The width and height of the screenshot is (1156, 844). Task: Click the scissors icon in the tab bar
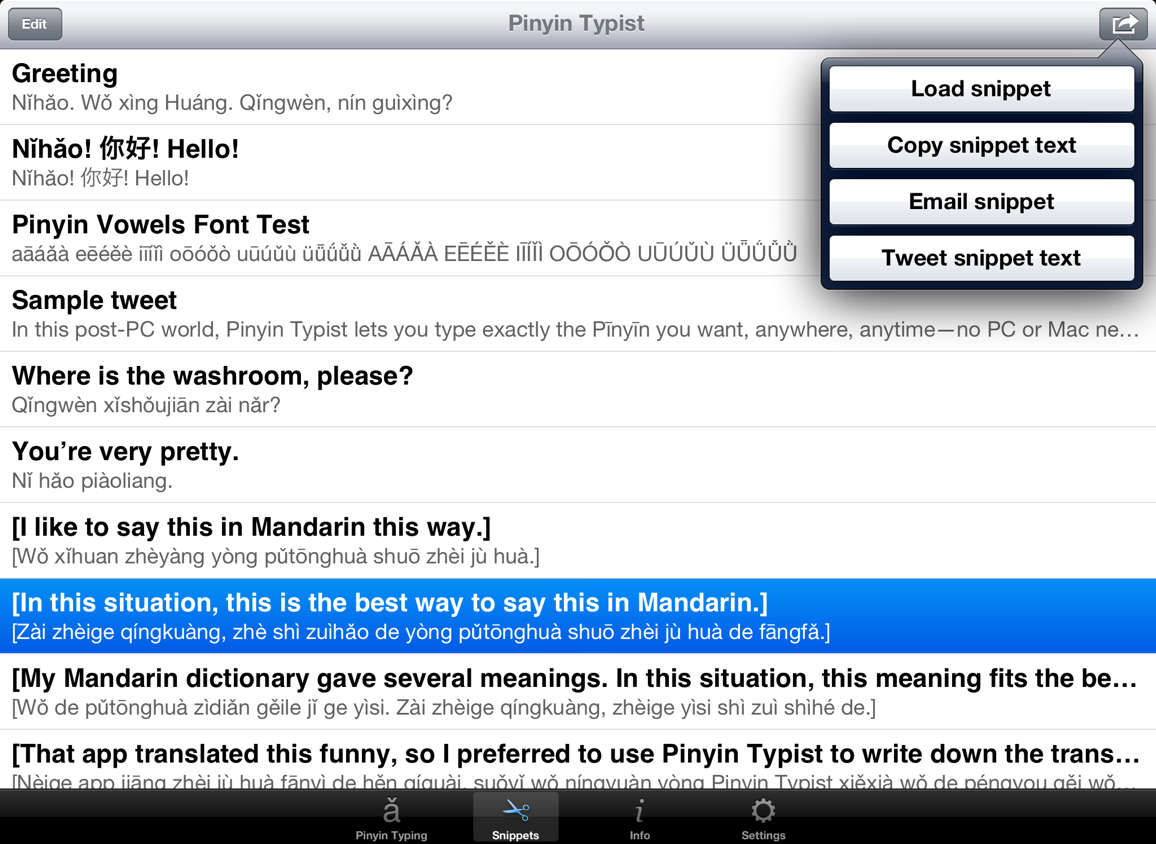(515, 812)
